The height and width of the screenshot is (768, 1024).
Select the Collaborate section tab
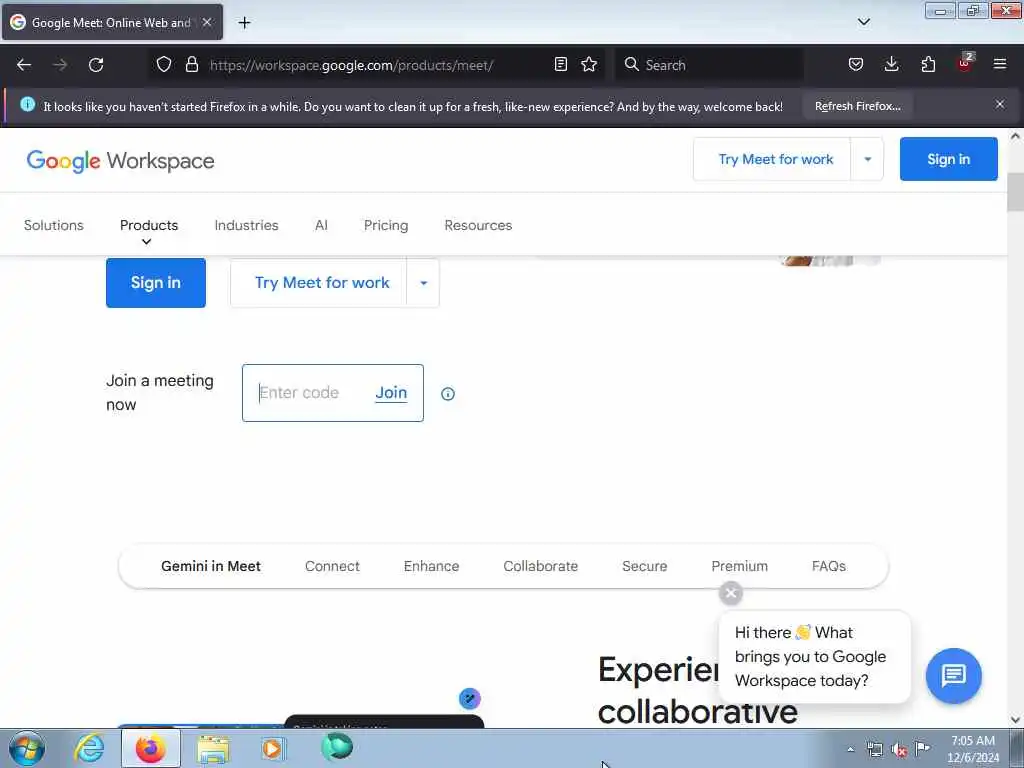point(541,566)
